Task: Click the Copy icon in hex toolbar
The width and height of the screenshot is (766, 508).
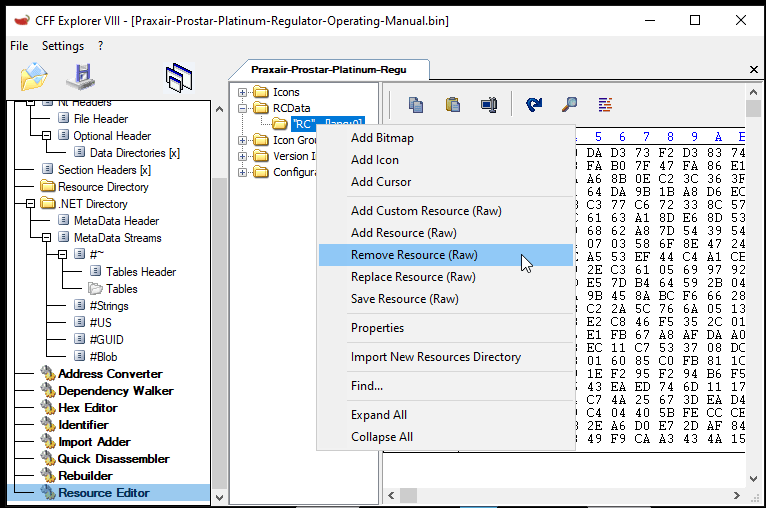Action: point(416,104)
